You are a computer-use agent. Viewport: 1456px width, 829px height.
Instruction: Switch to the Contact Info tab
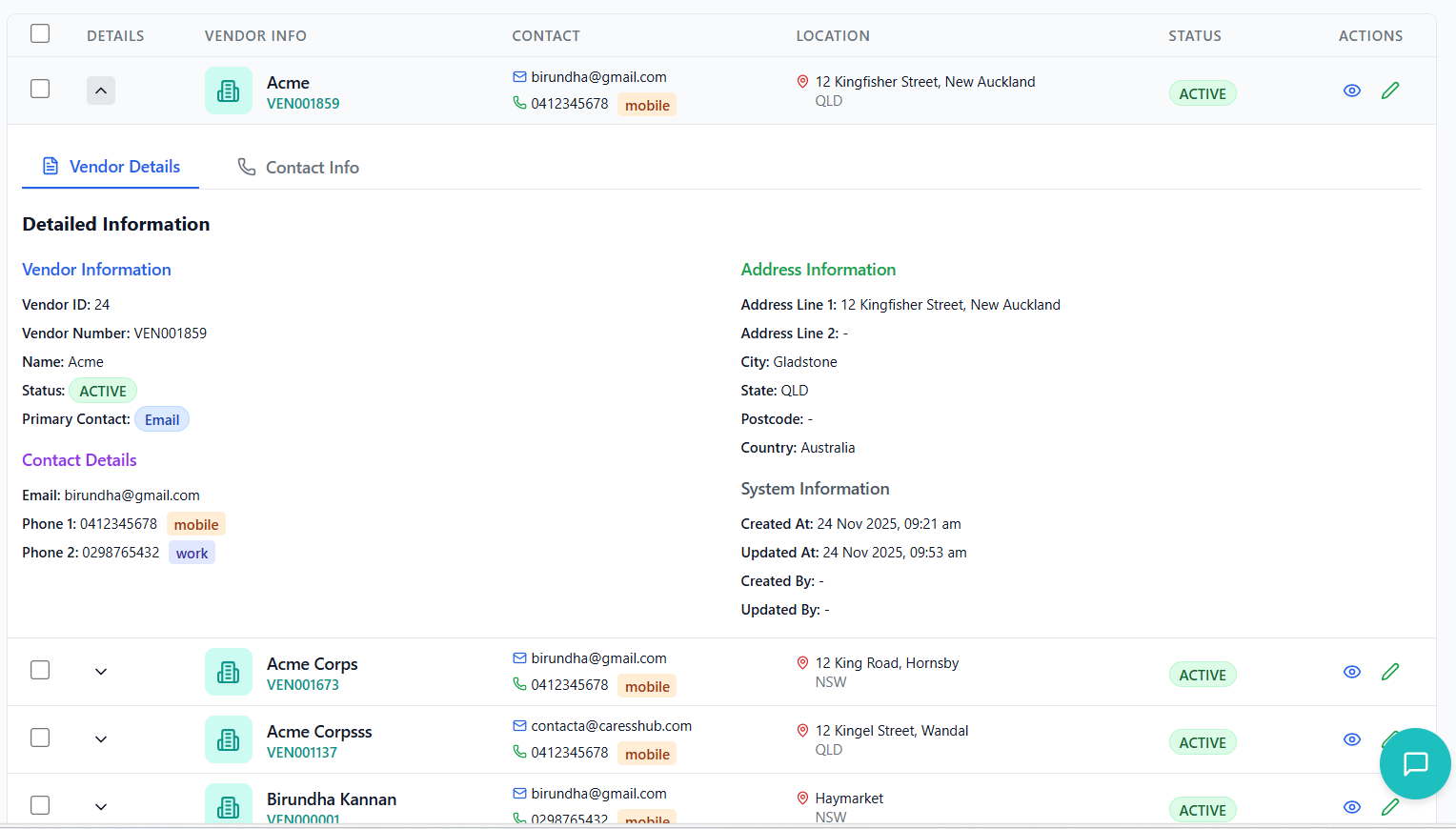coord(298,167)
